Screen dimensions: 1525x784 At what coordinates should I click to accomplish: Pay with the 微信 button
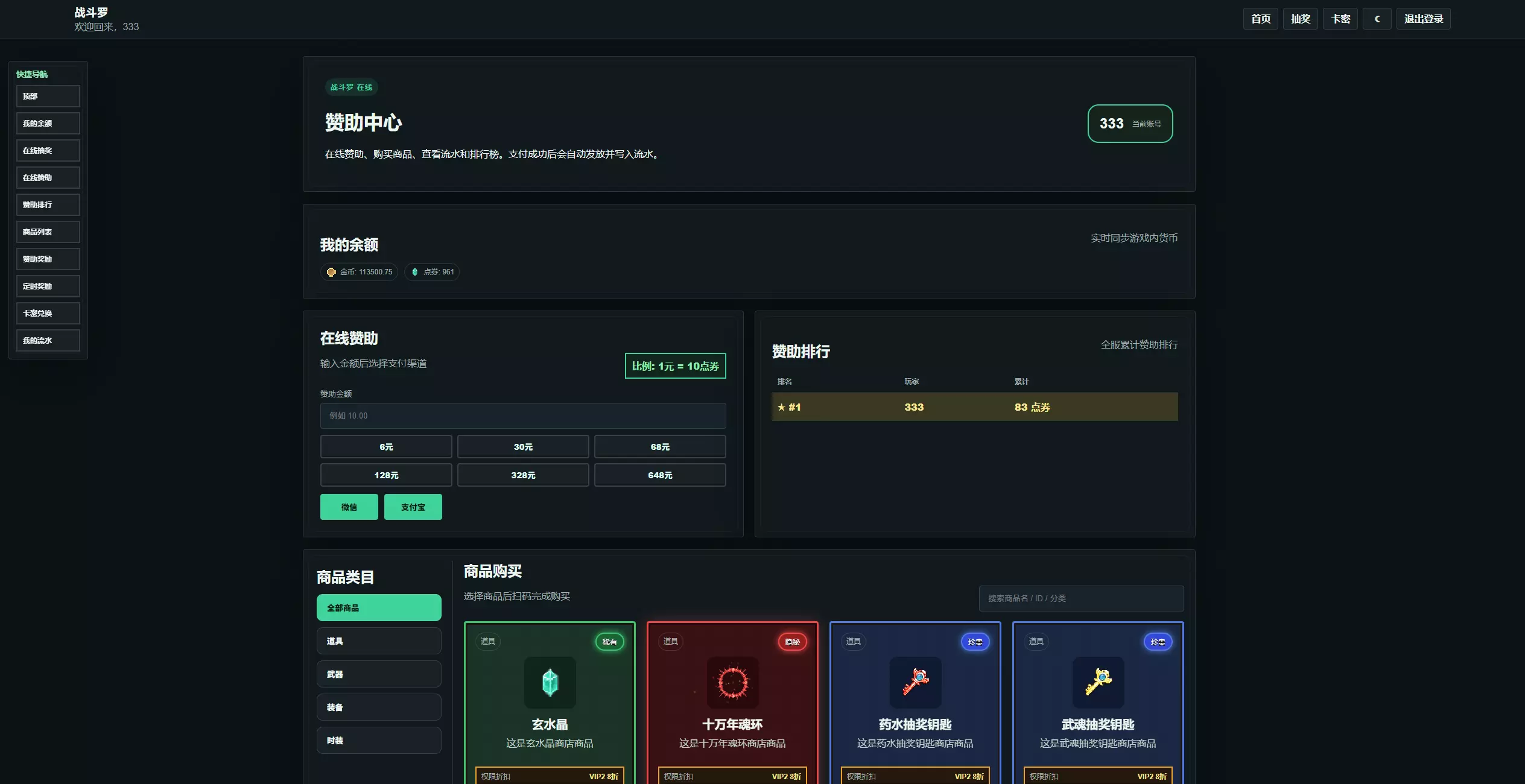click(x=349, y=507)
